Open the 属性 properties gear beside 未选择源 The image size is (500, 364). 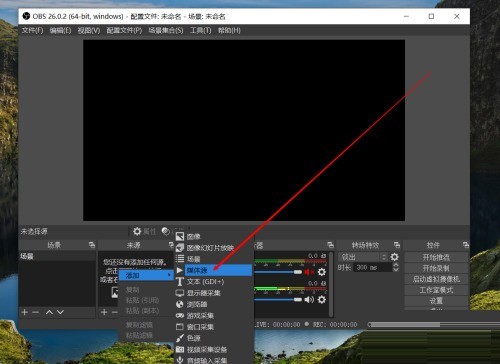[137, 231]
